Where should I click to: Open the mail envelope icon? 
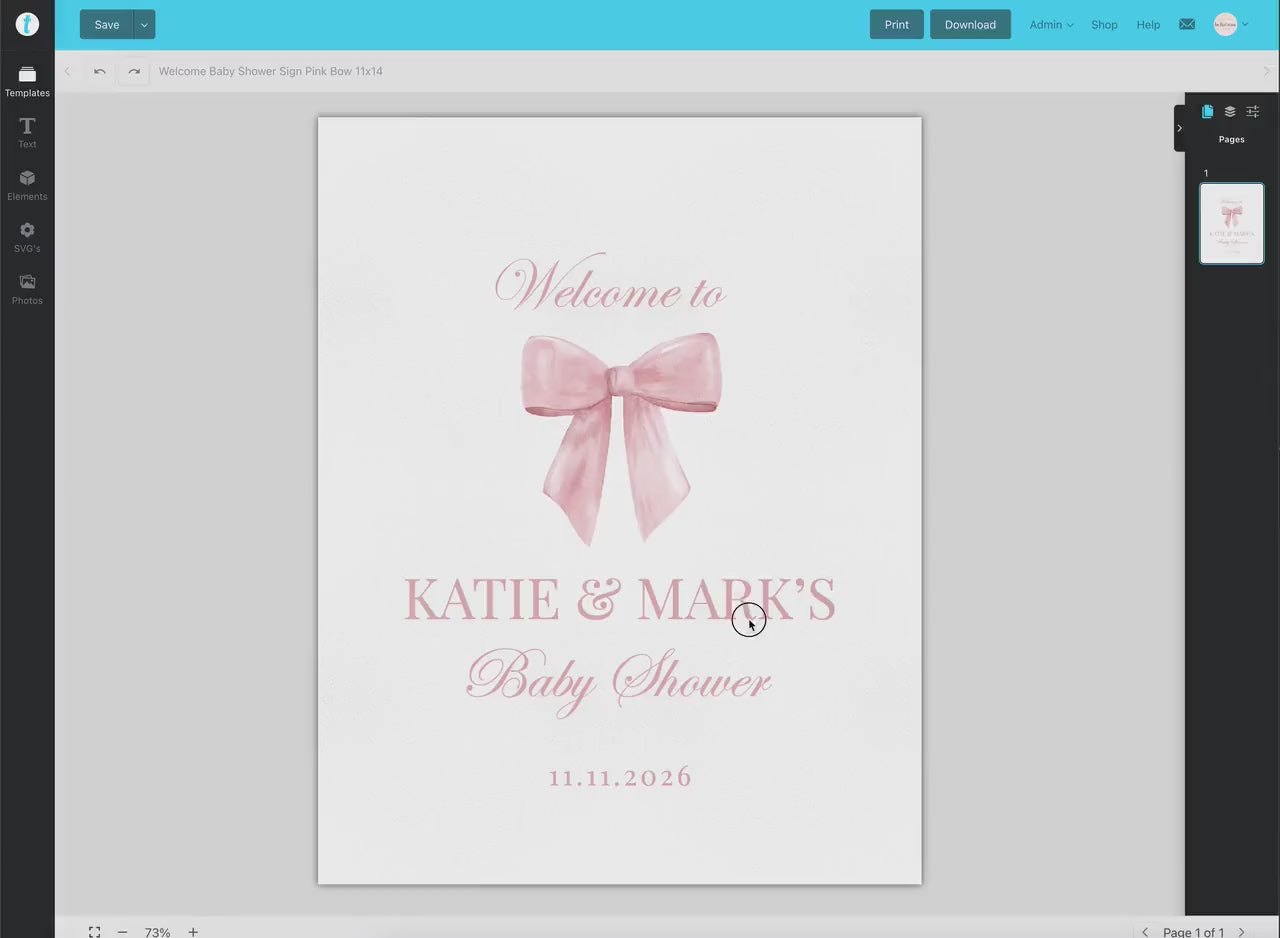(1187, 24)
